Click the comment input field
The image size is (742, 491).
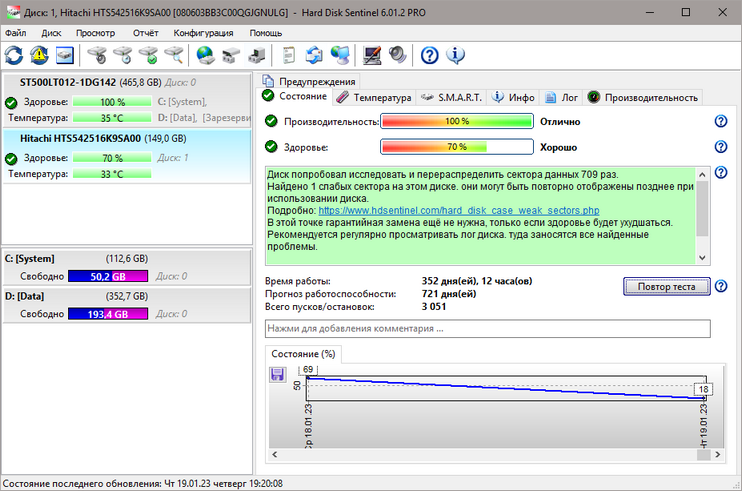(487, 329)
